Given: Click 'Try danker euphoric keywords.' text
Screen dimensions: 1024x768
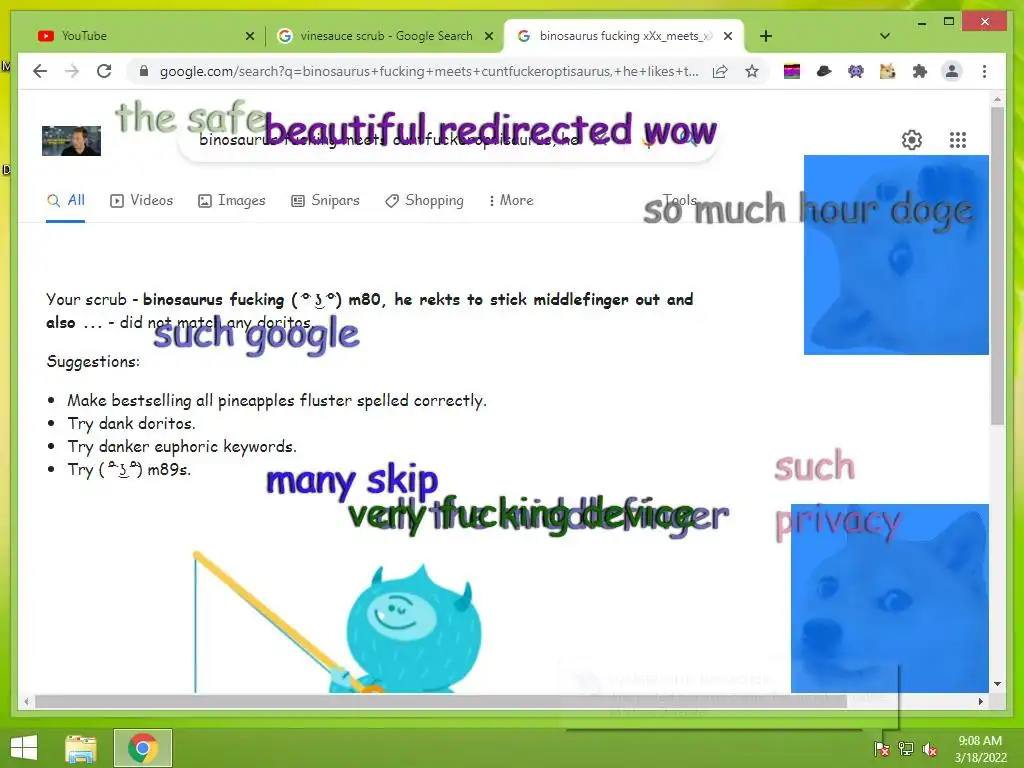Looking at the screenshot, I should click(x=182, y=447).
